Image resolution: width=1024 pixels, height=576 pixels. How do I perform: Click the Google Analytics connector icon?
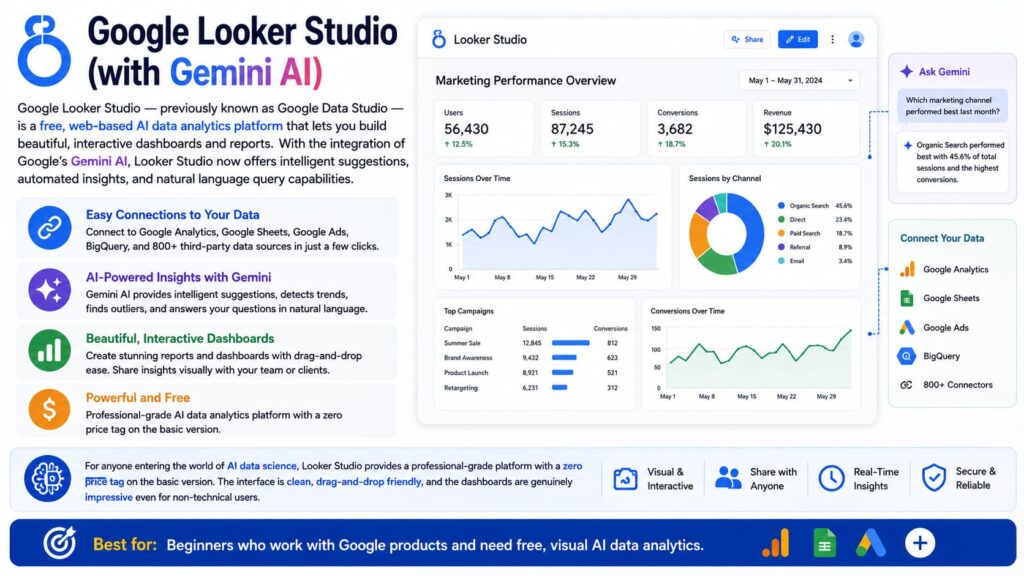(x=907, y=269)
